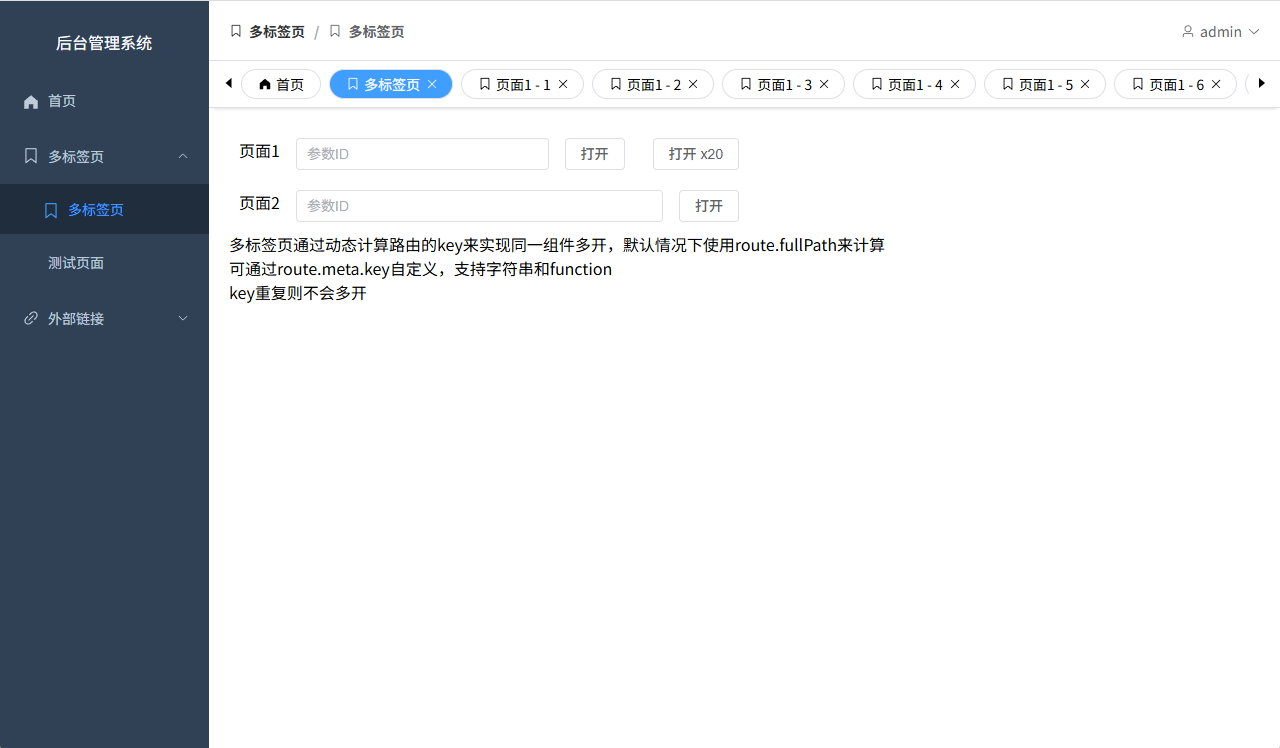Click the link icon beside 外部链接
1280x748 pixels.
[x=31, y=319]
